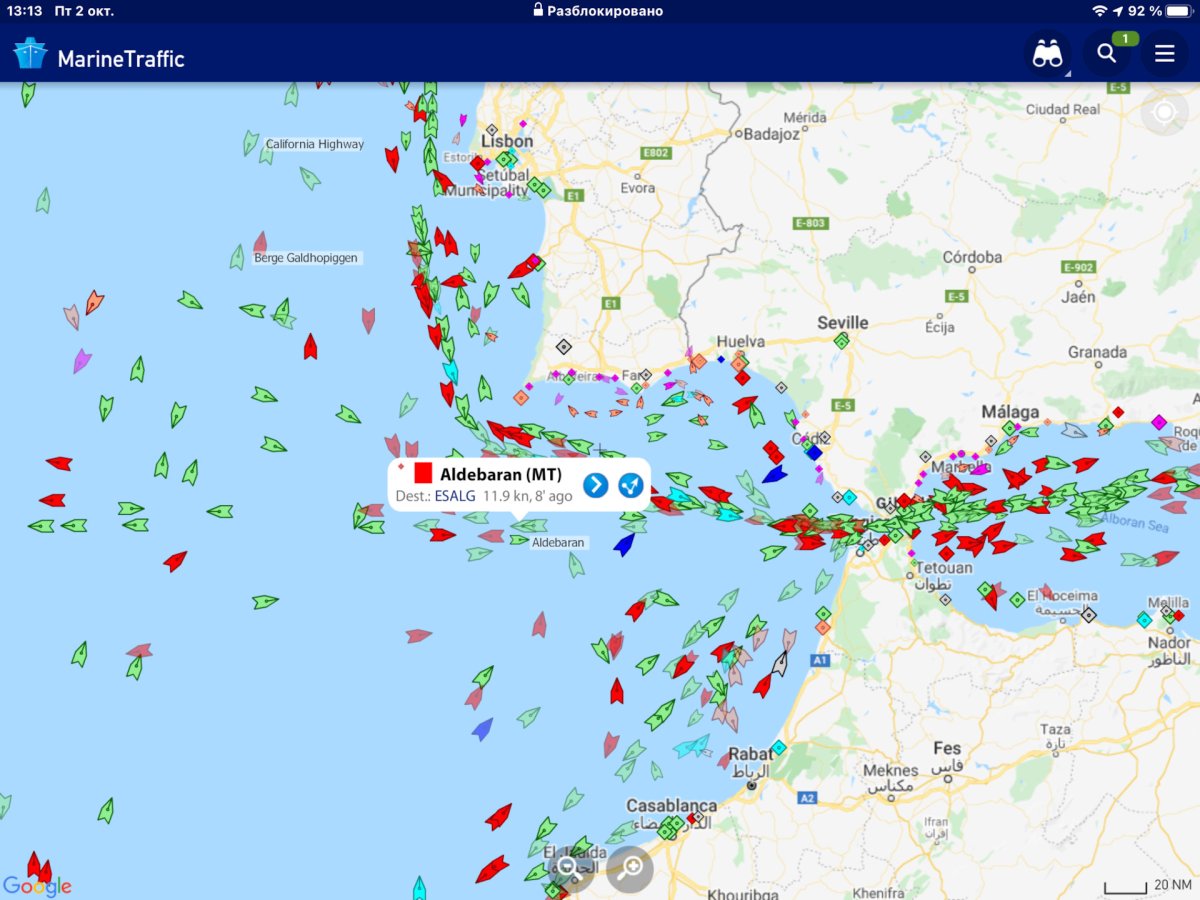Center the map with the locate-me button
This screenshot has width=1200, height=900.
tap(1164, 113)
